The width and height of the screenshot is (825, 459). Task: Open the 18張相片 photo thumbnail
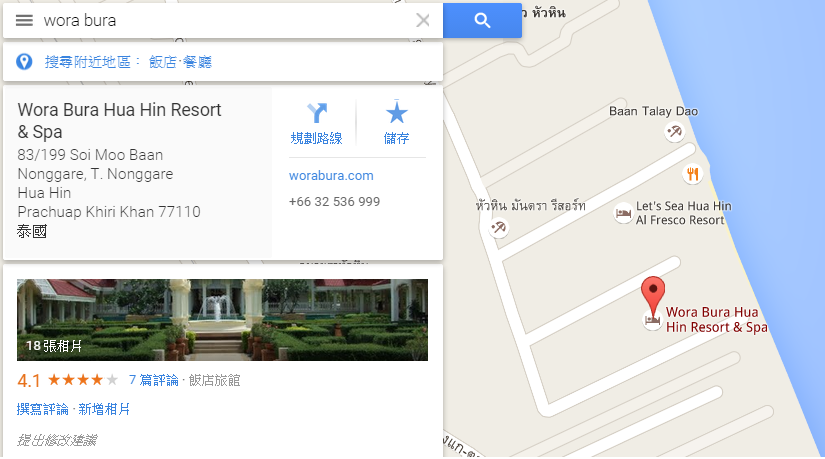222,320
